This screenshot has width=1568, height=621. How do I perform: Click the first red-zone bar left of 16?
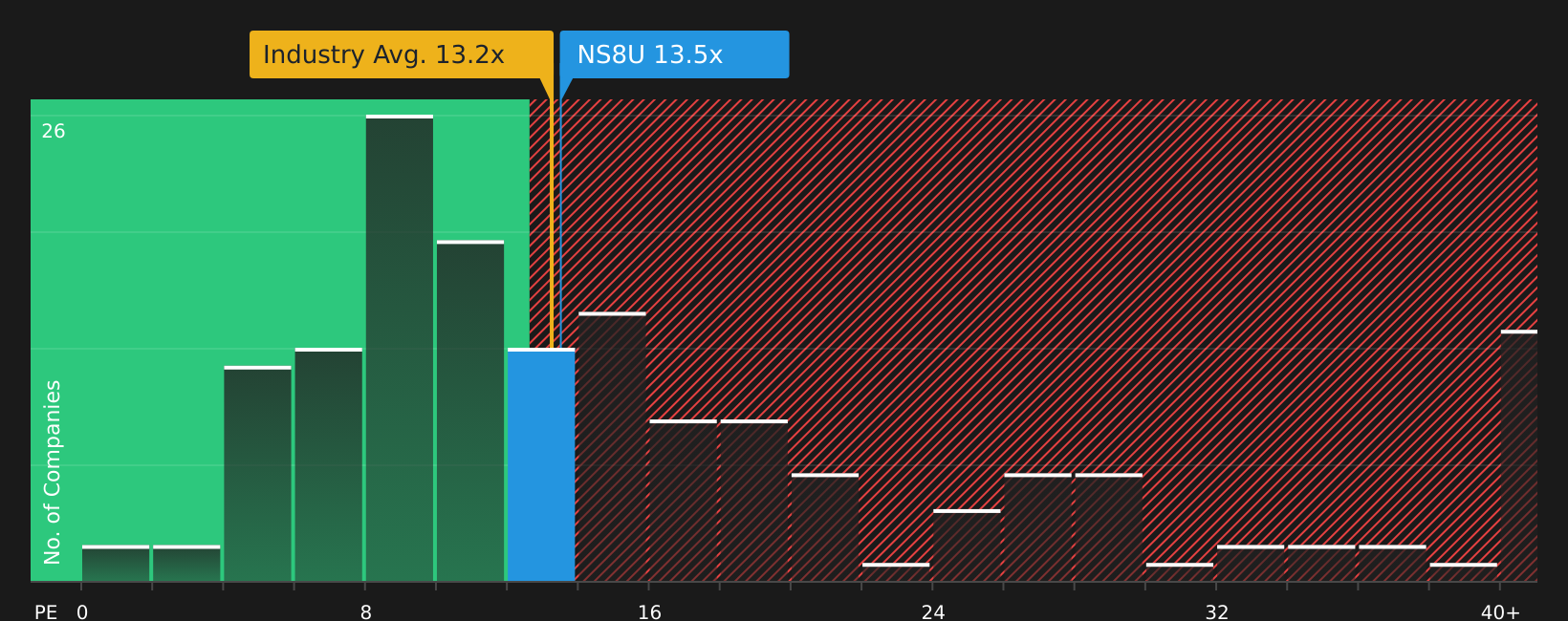point(612,447)
